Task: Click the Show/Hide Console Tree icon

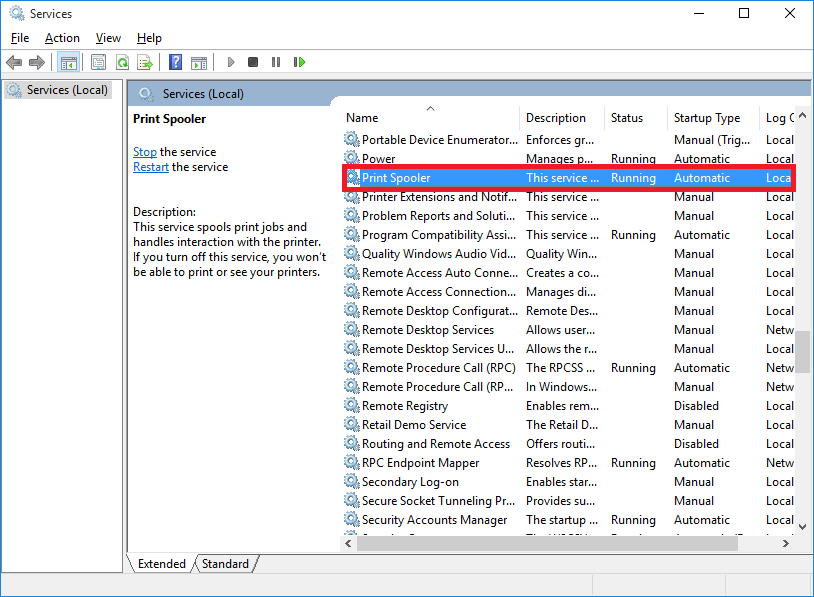Action: coord(68,62)
